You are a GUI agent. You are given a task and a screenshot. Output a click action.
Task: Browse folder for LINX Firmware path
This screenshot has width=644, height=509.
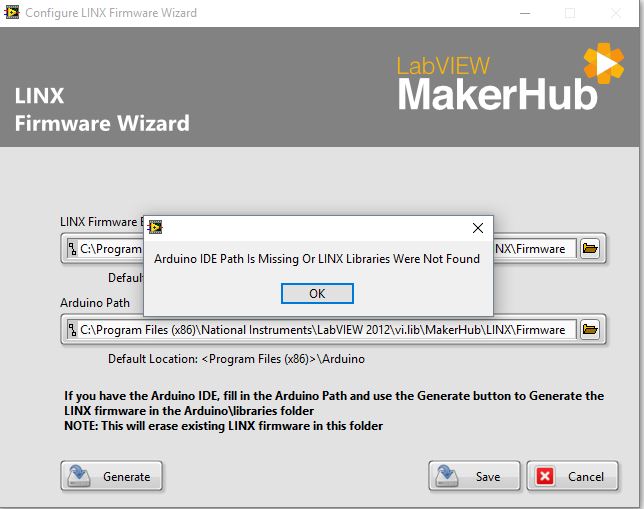tap(590, 249)
